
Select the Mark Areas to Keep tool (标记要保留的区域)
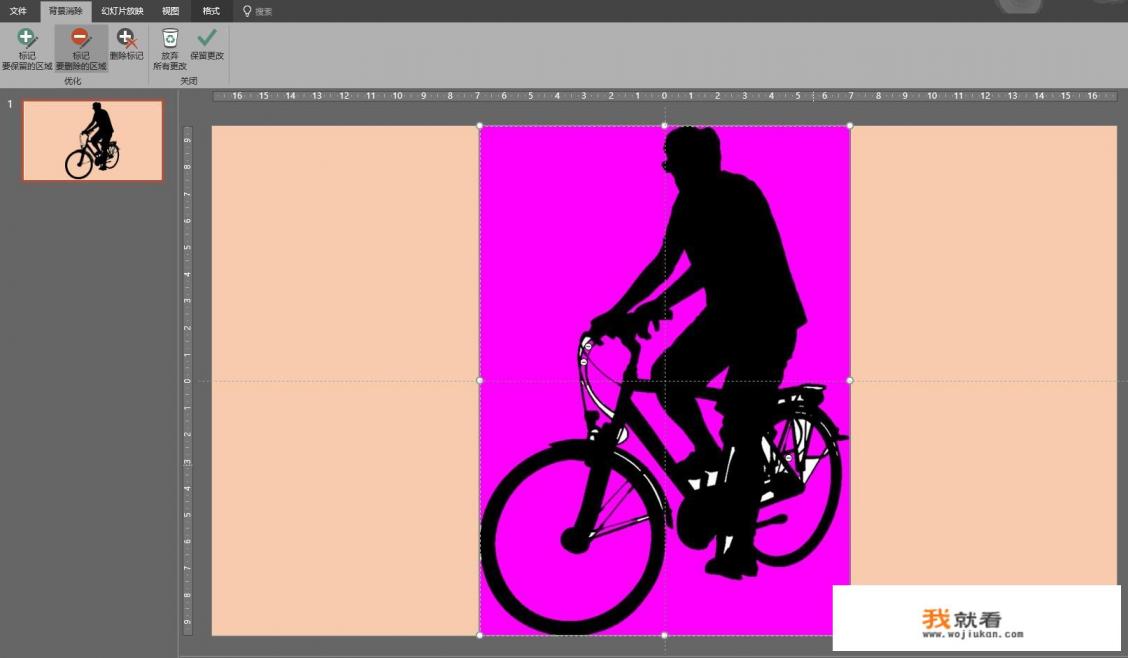click(x=27, y=49)
